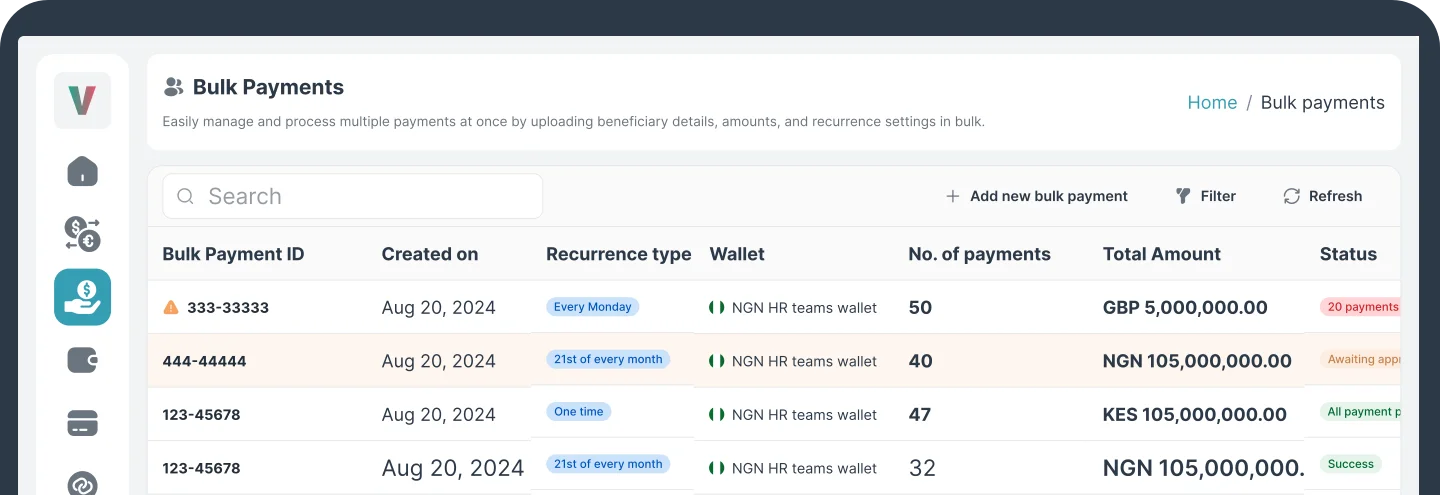Click Recurrence type column header

click(618, 254)
